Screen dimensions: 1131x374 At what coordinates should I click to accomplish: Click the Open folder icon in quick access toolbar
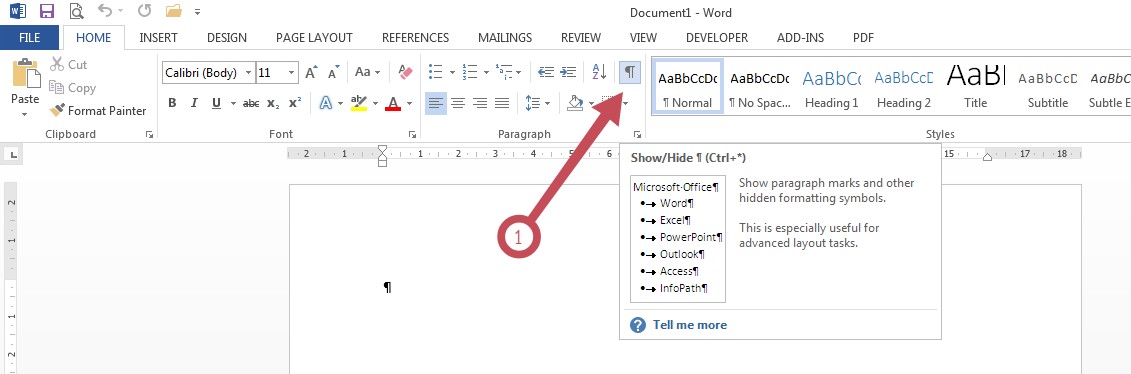pos(173,12)
